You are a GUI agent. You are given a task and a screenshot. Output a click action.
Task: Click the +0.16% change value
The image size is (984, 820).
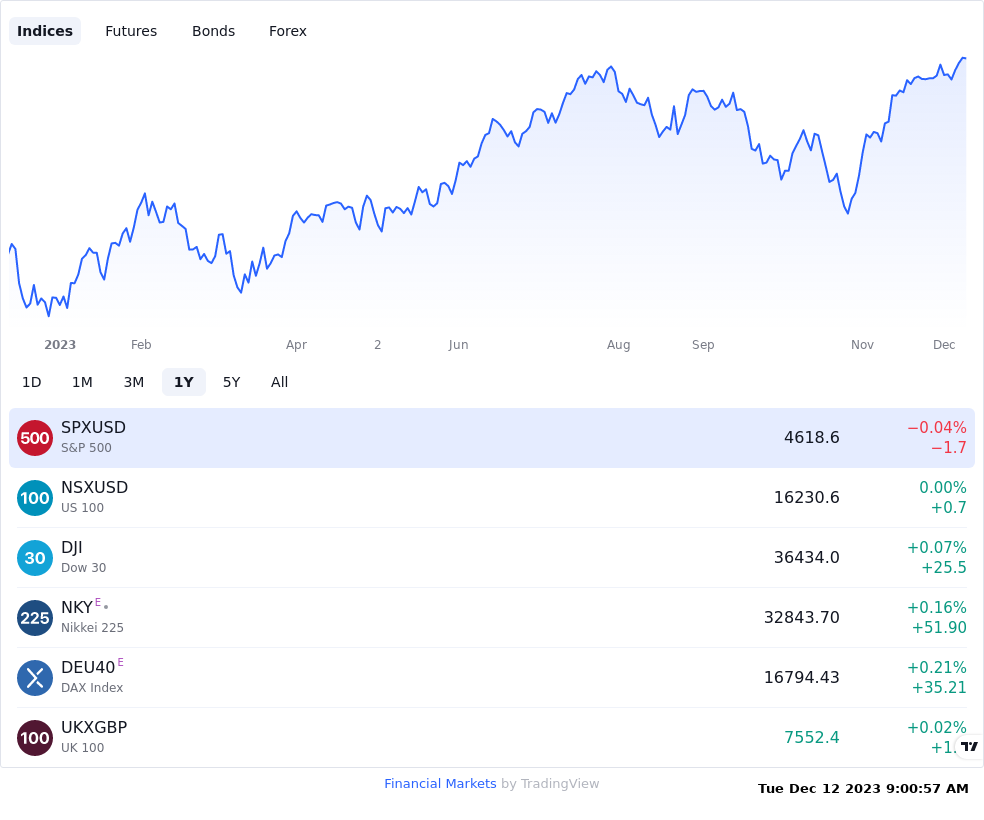point(937,607)
